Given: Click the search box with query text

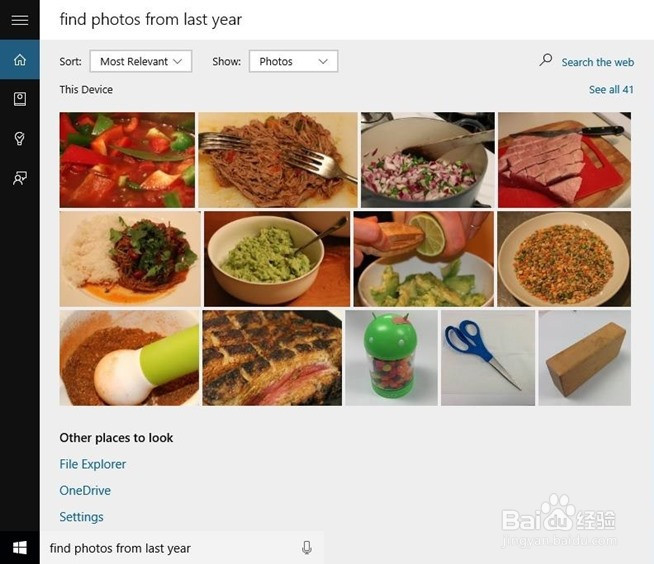Looking at the screenshot, I should click(170, 548).
